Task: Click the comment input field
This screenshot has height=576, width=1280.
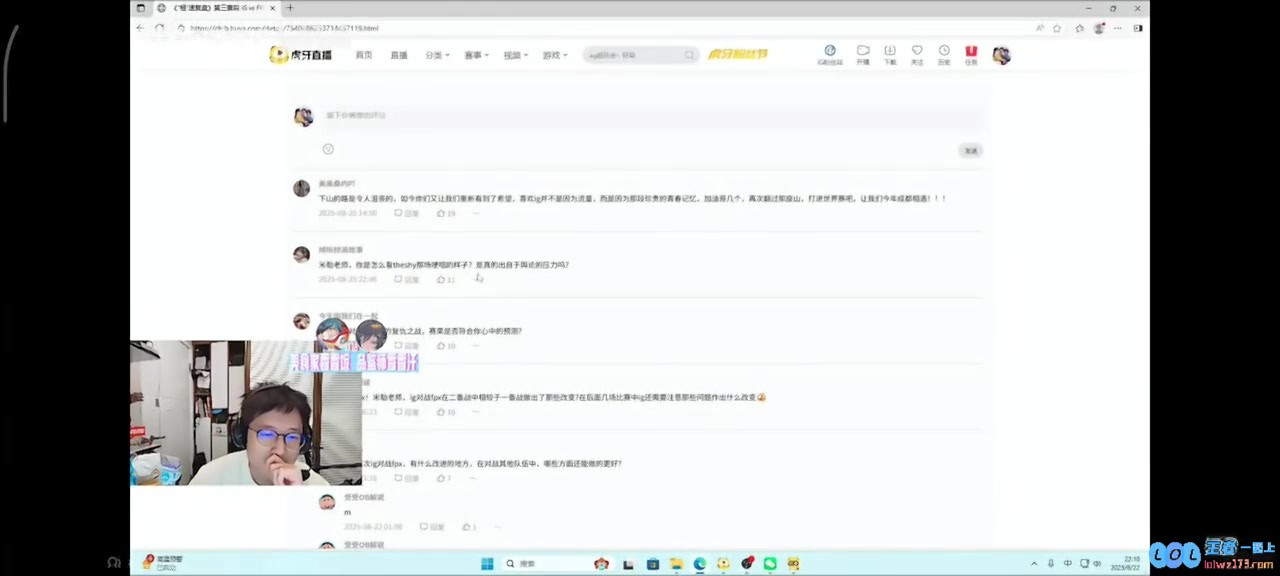Action: (653, 116)
